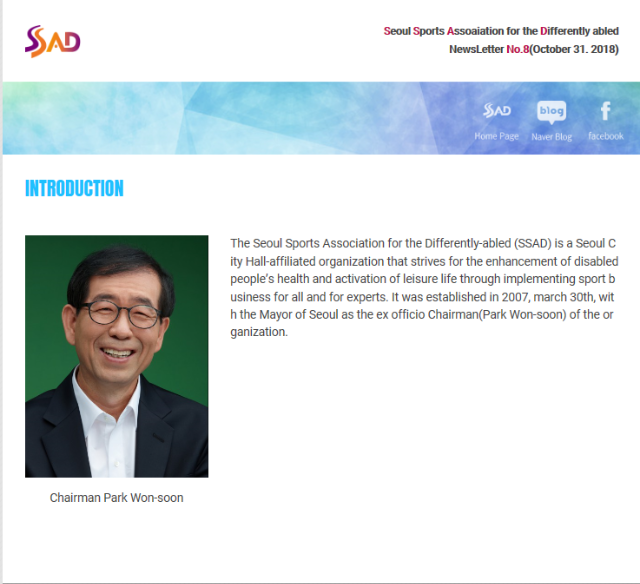Click the SSAD logo in the header

52,41
